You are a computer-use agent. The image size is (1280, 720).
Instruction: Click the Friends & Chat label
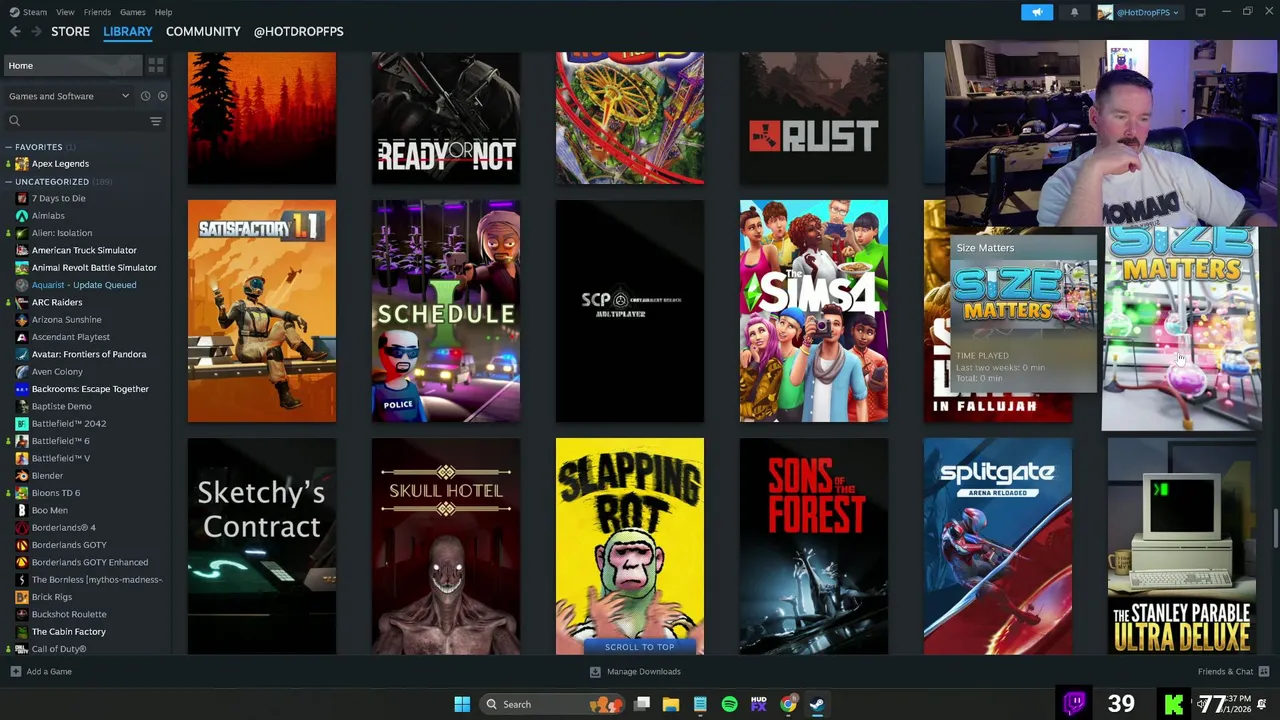point(1225,672)
